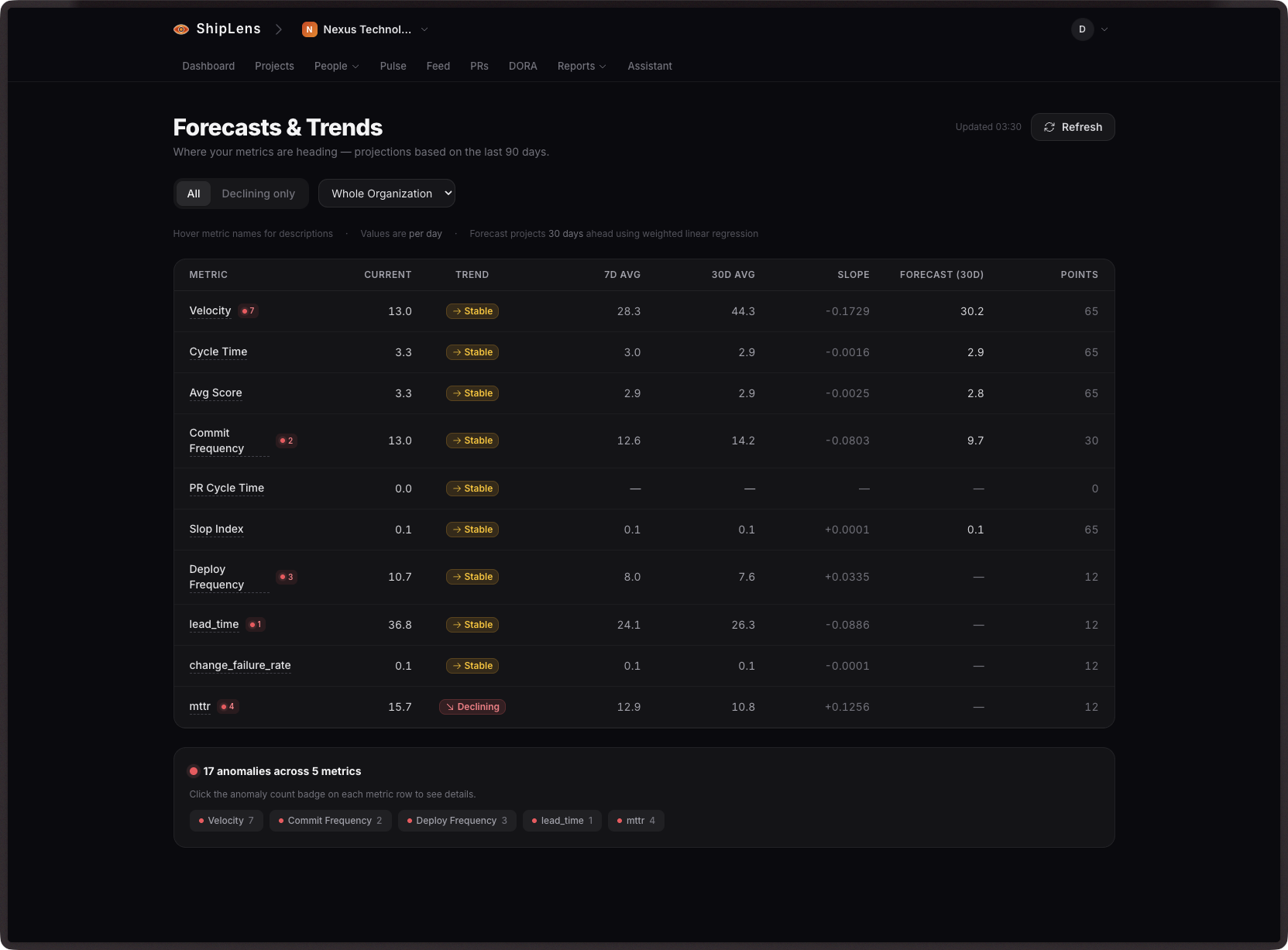Image resolution: width=1288 pixels, height=950 pixels.
Task: Open the Whole Organization dropdown
Action: point(386,194)
